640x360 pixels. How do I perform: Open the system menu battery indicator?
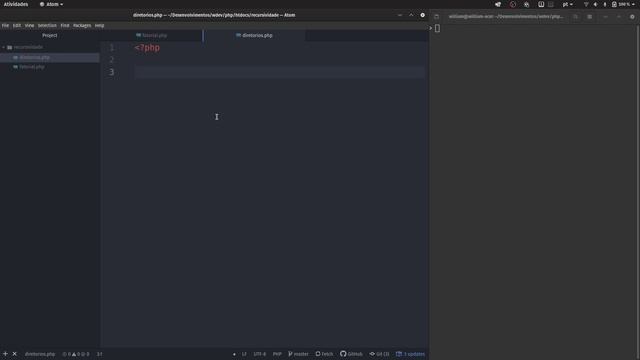pyautogui.click(x=623, y=4)
